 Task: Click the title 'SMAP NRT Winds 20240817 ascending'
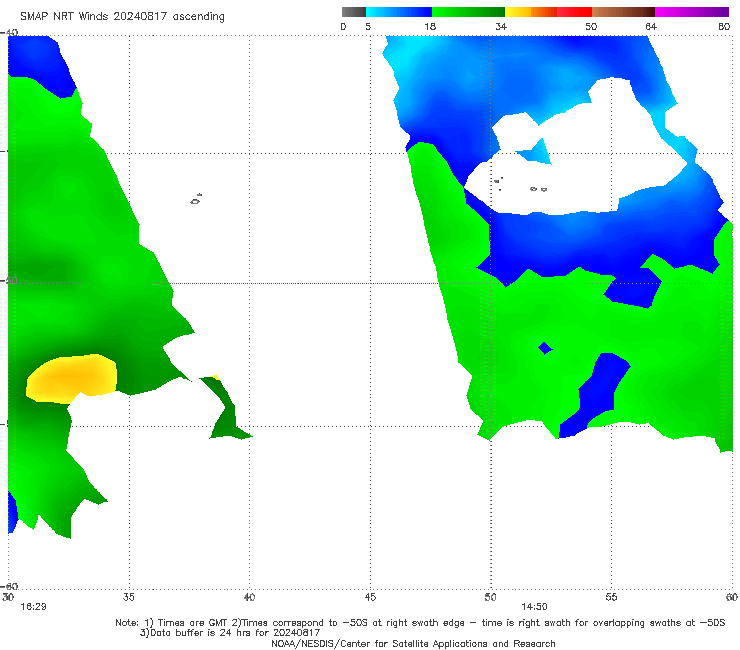122,16
